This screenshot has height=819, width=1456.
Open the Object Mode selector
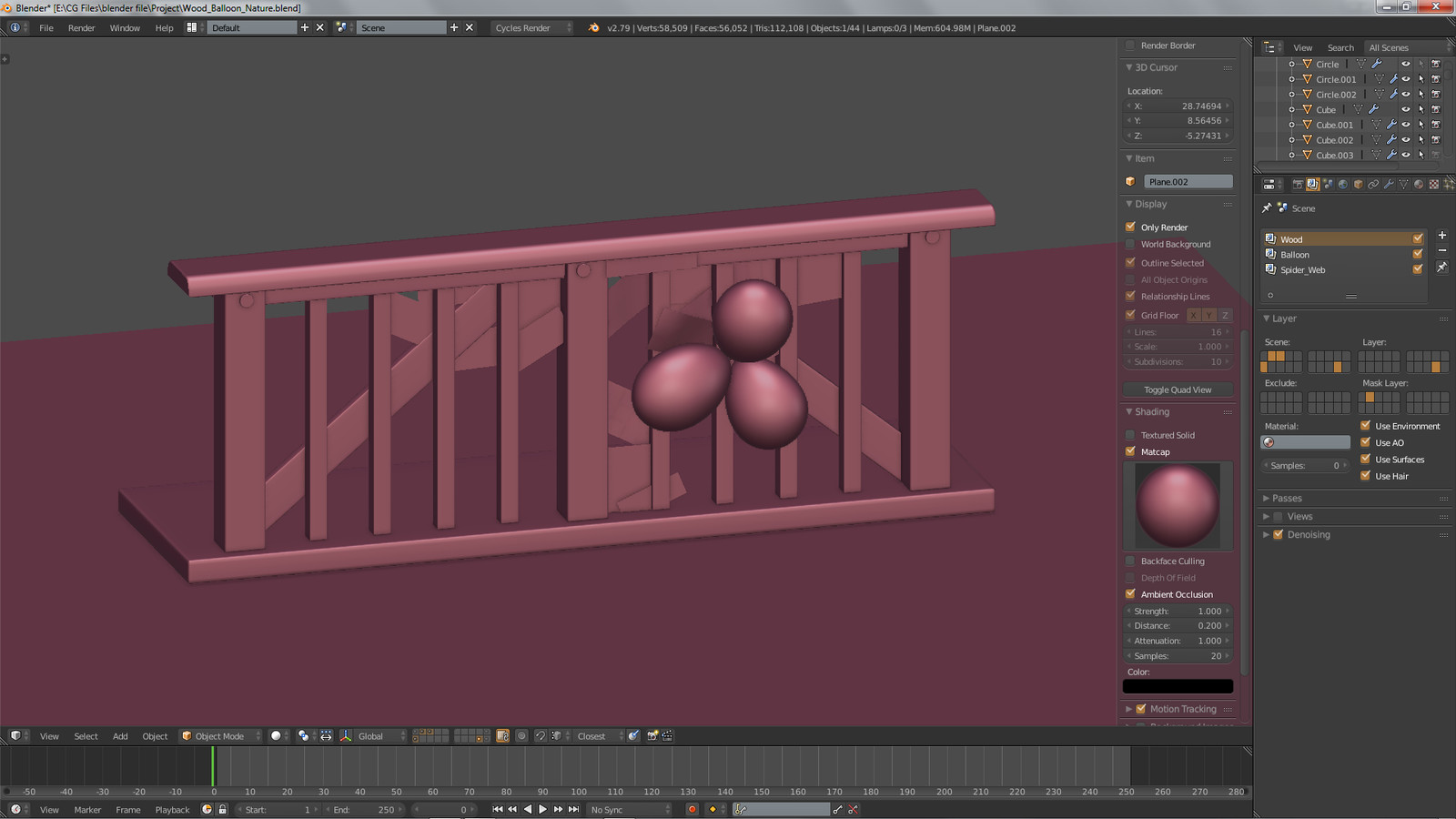pos(220,736)
